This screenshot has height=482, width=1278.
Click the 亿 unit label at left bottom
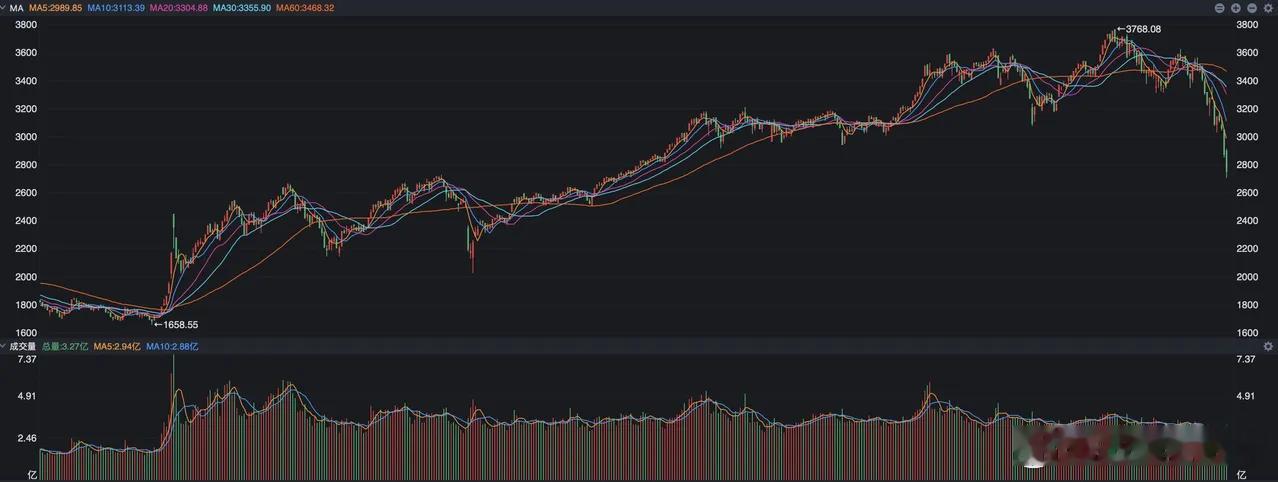click(32, 474)
